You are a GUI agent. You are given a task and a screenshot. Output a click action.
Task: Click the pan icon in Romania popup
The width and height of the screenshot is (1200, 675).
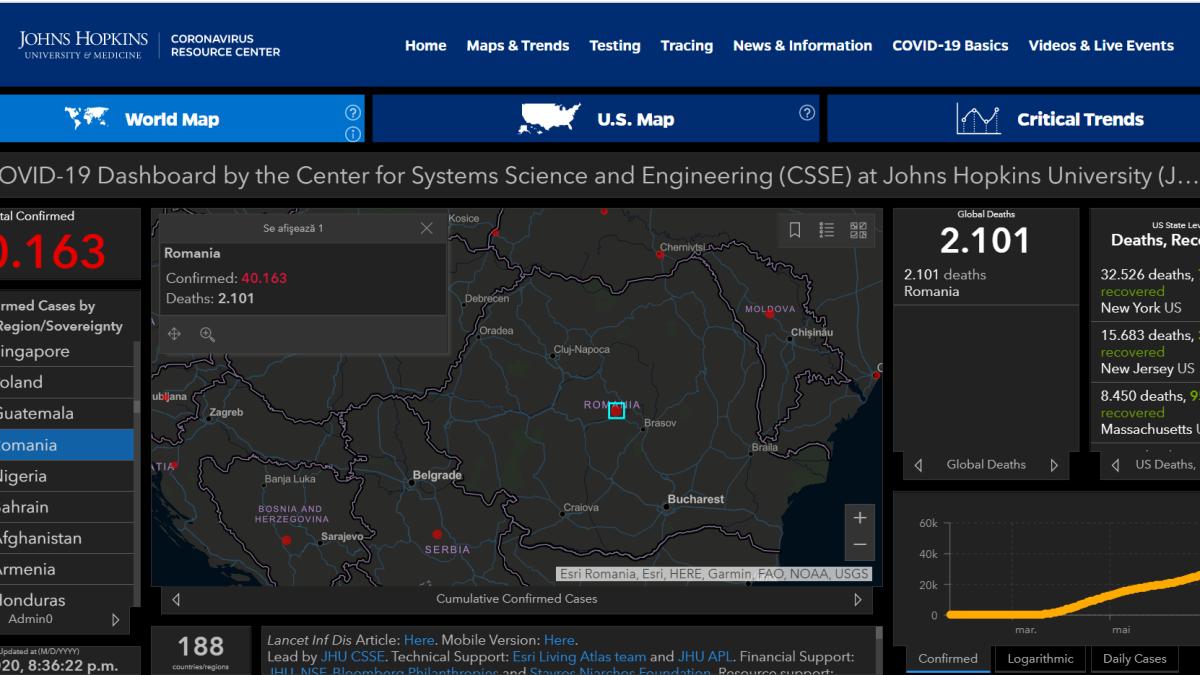coord(174,335)
